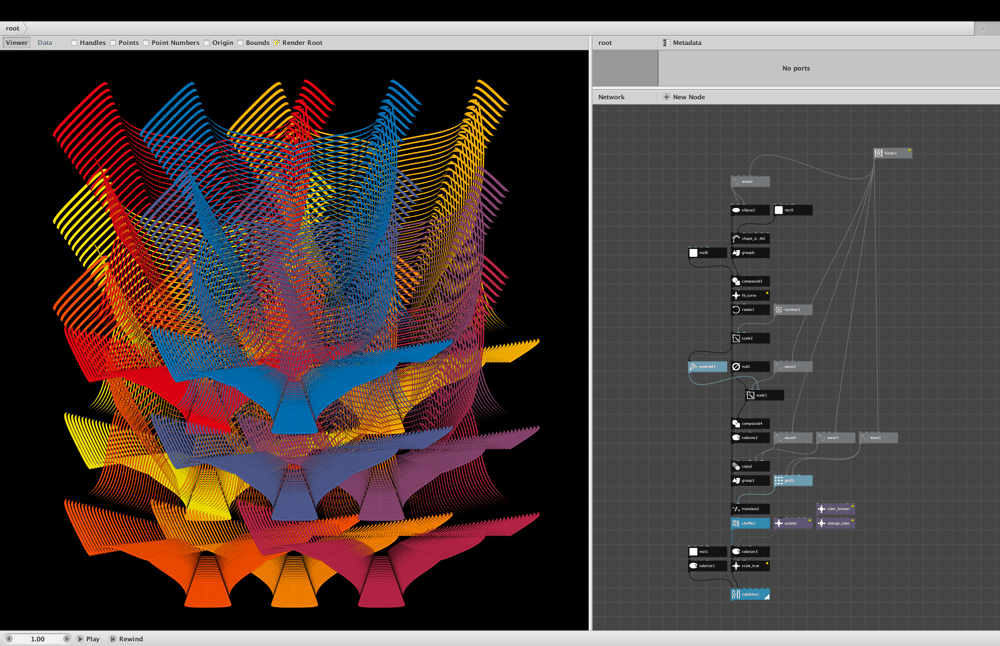Switch to the Data tab
Screen dimensions: 1000x646
coord(45,43)
